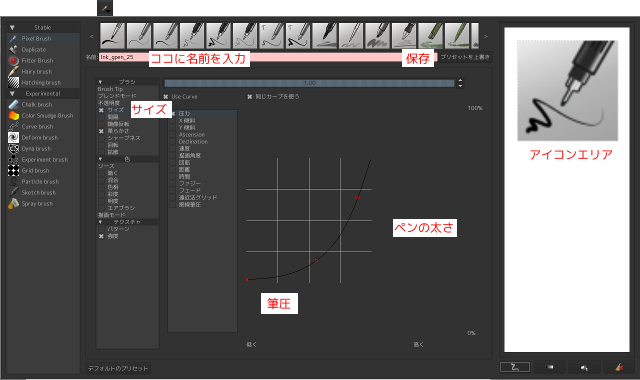This screenshot has width=640, height=380.
Task: Enable the フェード sensor
Action: [173, 191]
